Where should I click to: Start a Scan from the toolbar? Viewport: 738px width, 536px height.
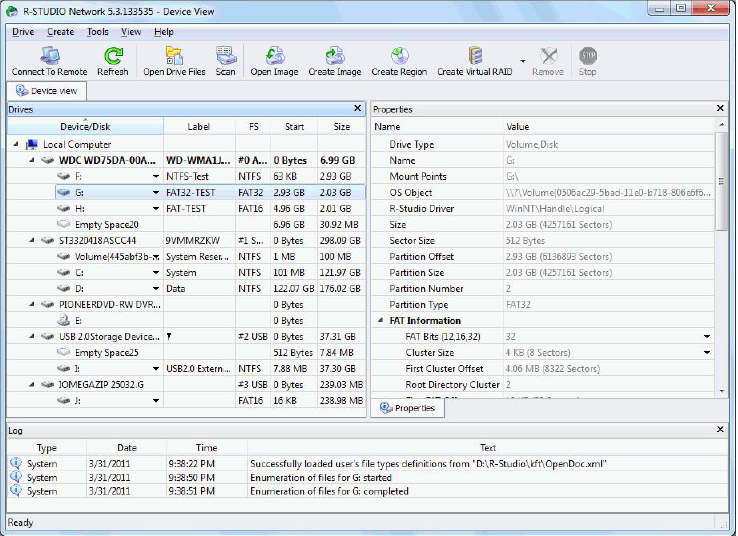225,62
